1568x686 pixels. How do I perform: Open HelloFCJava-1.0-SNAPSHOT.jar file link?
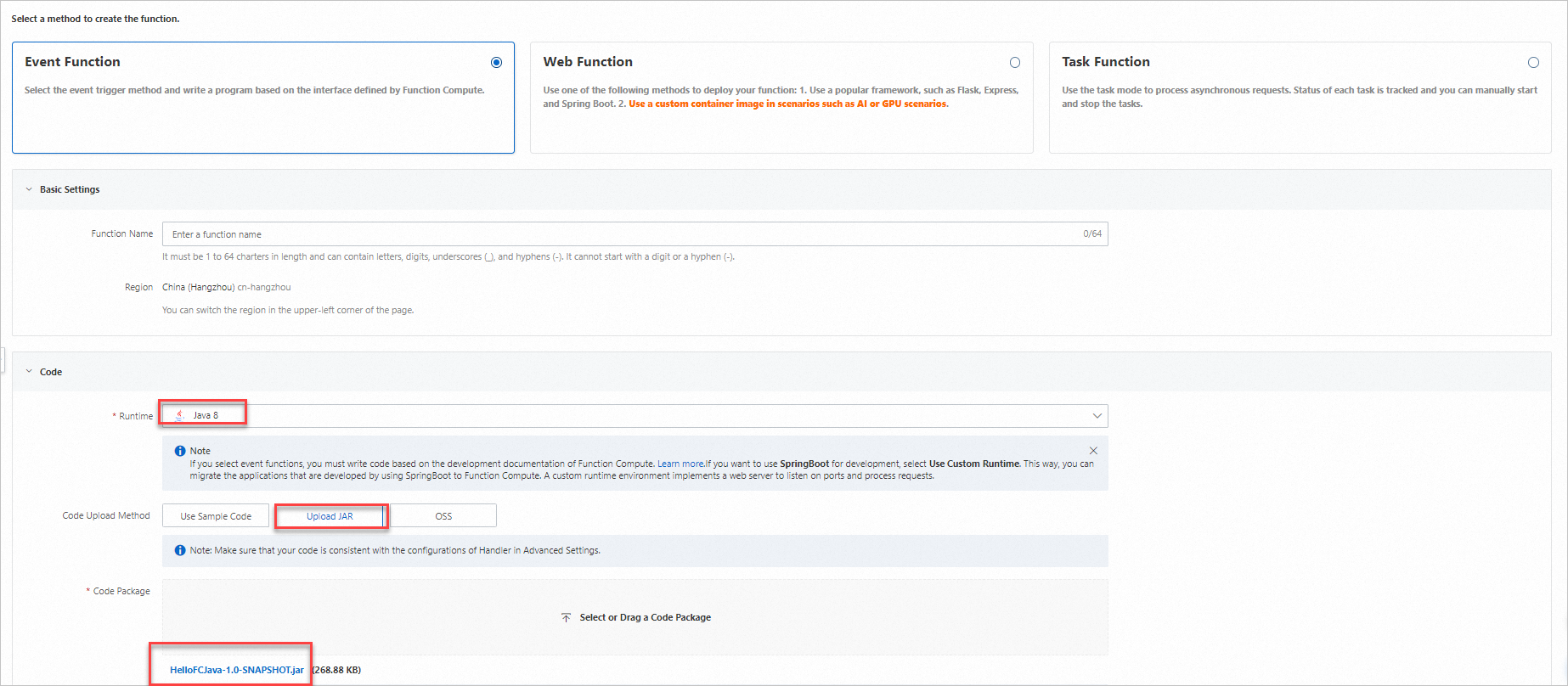pyautogui.click(x=237, y=670)
